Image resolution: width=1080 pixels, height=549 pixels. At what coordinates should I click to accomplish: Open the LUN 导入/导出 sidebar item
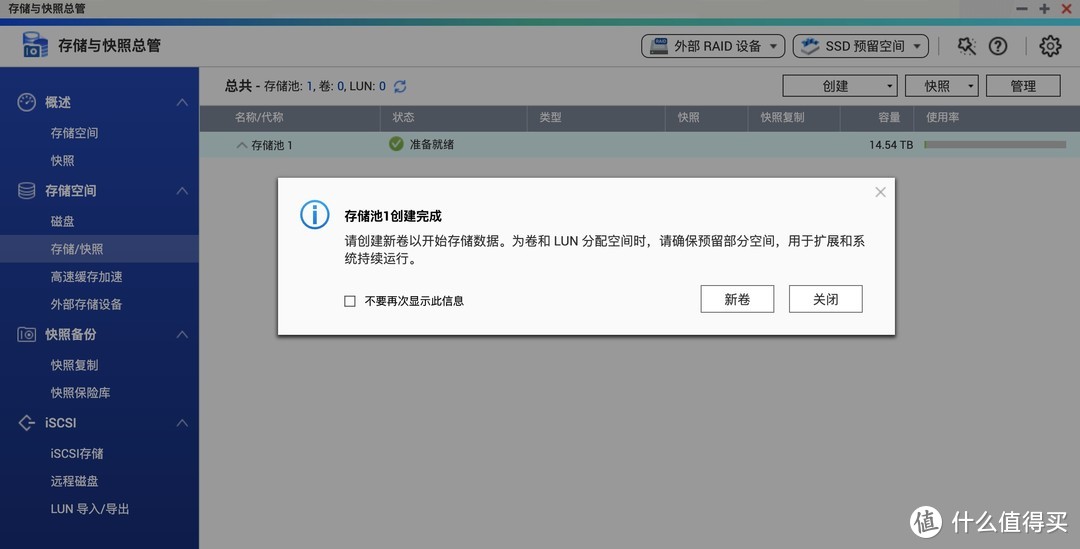(x=90, y=508)
